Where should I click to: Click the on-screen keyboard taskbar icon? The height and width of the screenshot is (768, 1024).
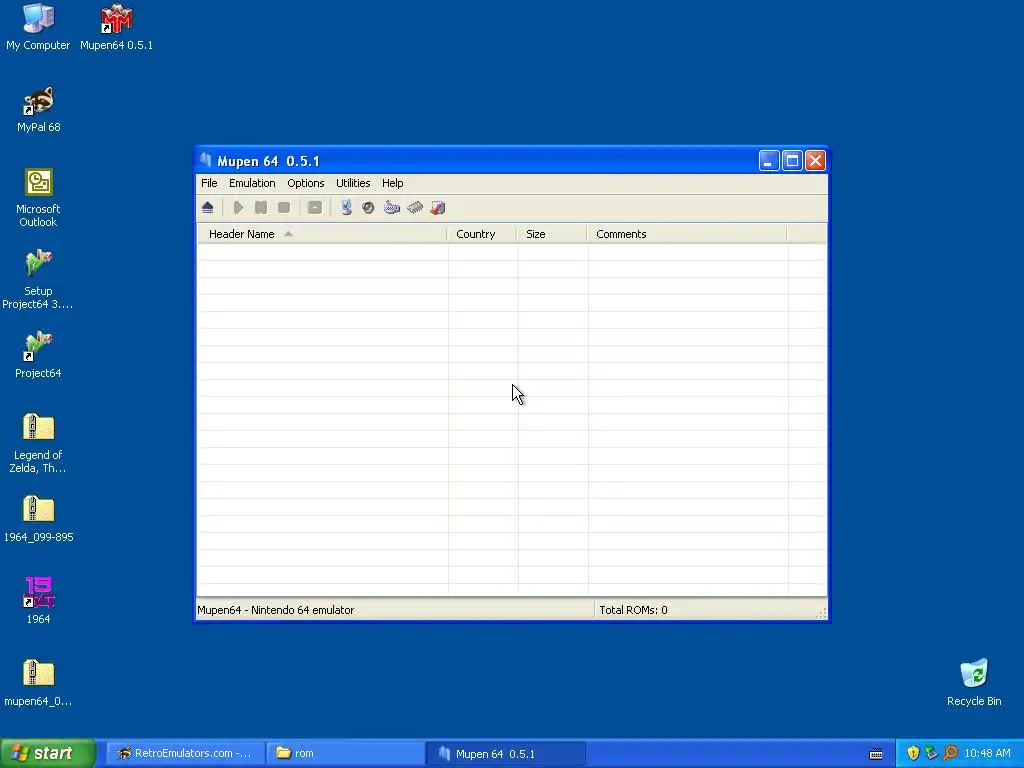(x=876, y=754)
